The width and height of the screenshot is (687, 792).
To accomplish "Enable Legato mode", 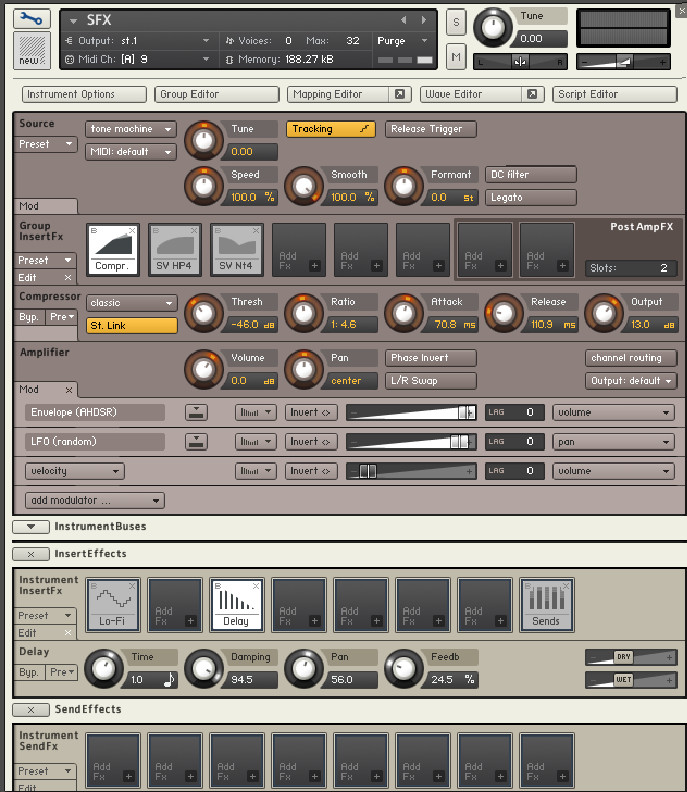I will click(x=530, y=197).
